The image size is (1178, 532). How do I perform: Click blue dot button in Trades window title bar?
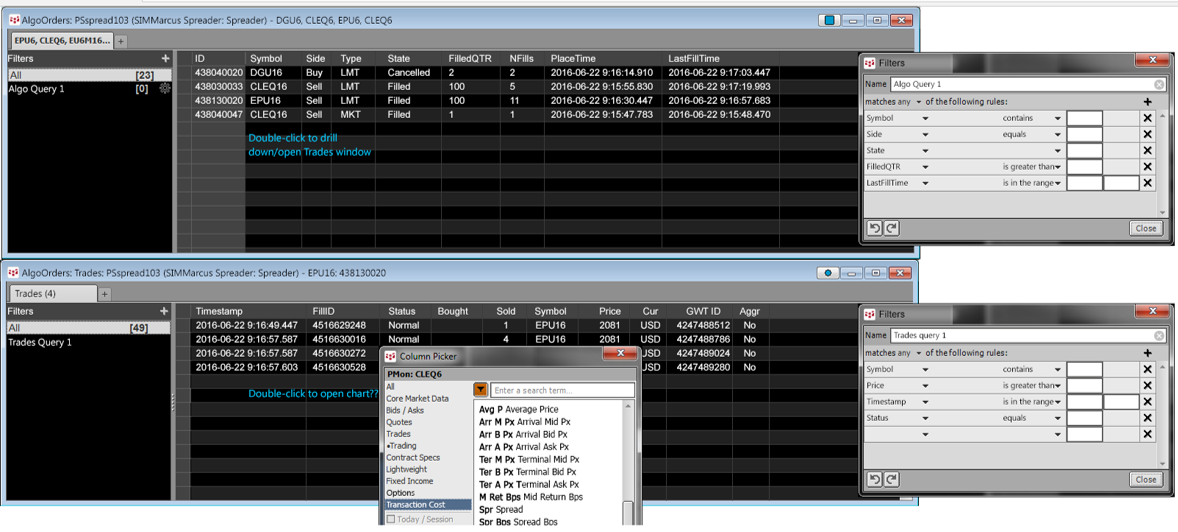[x=828, y=273]
